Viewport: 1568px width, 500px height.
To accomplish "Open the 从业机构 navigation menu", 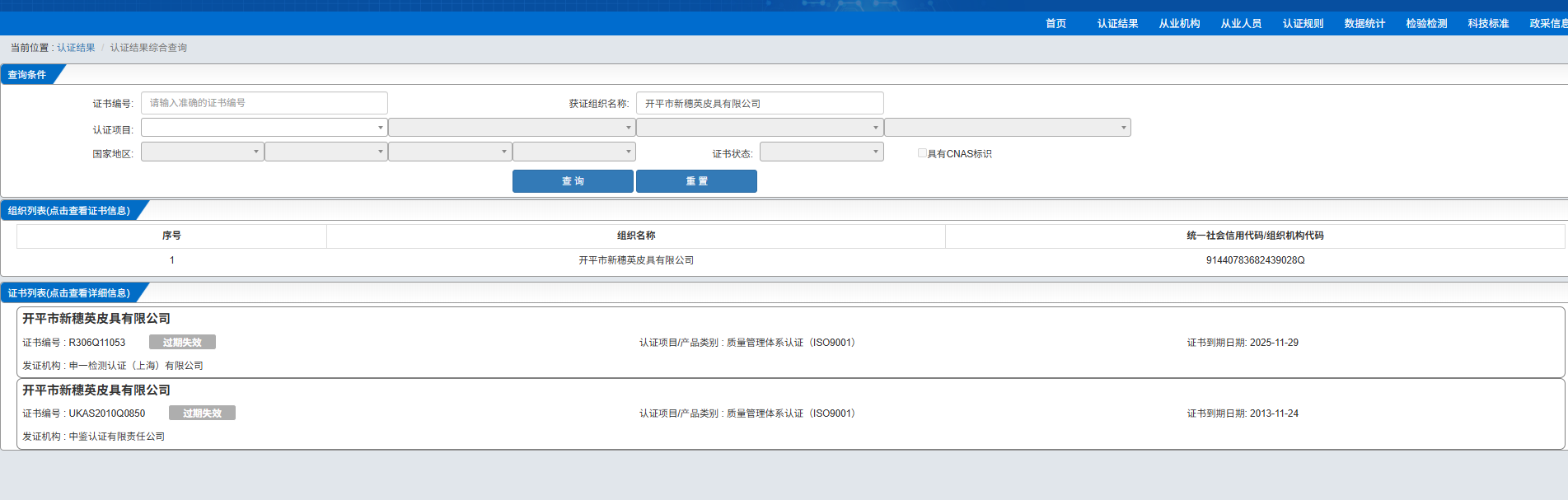I will (1179, 24).
